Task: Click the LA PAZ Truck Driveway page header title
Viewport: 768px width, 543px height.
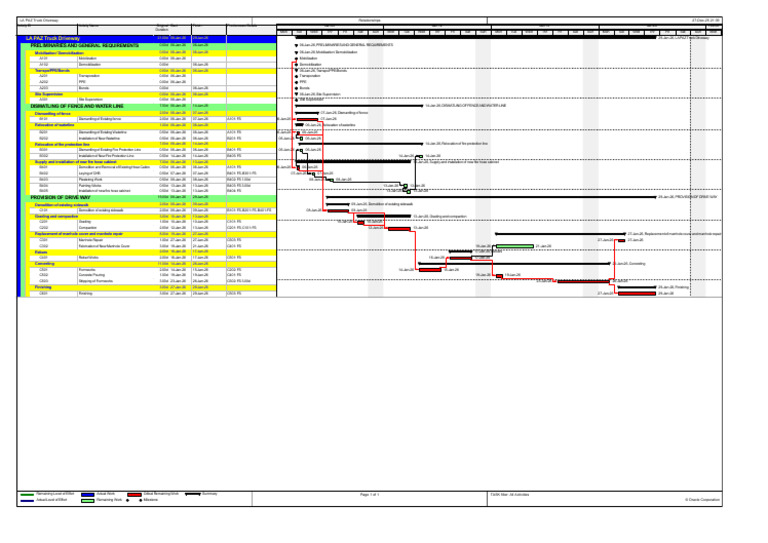Action: click(x=39, y=21)
